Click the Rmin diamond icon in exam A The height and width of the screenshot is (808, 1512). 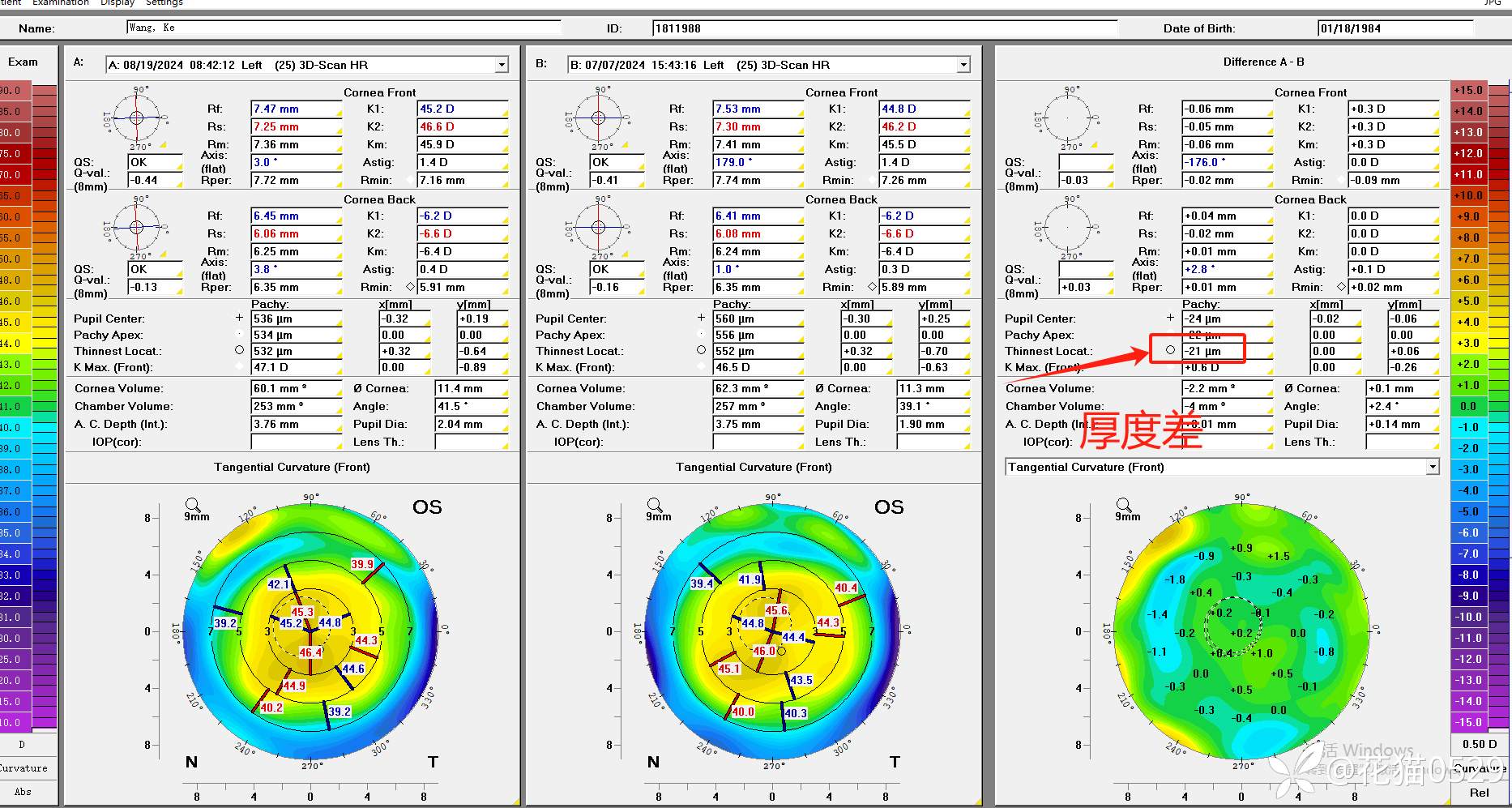pyautogui.click(x=410, y=287)
